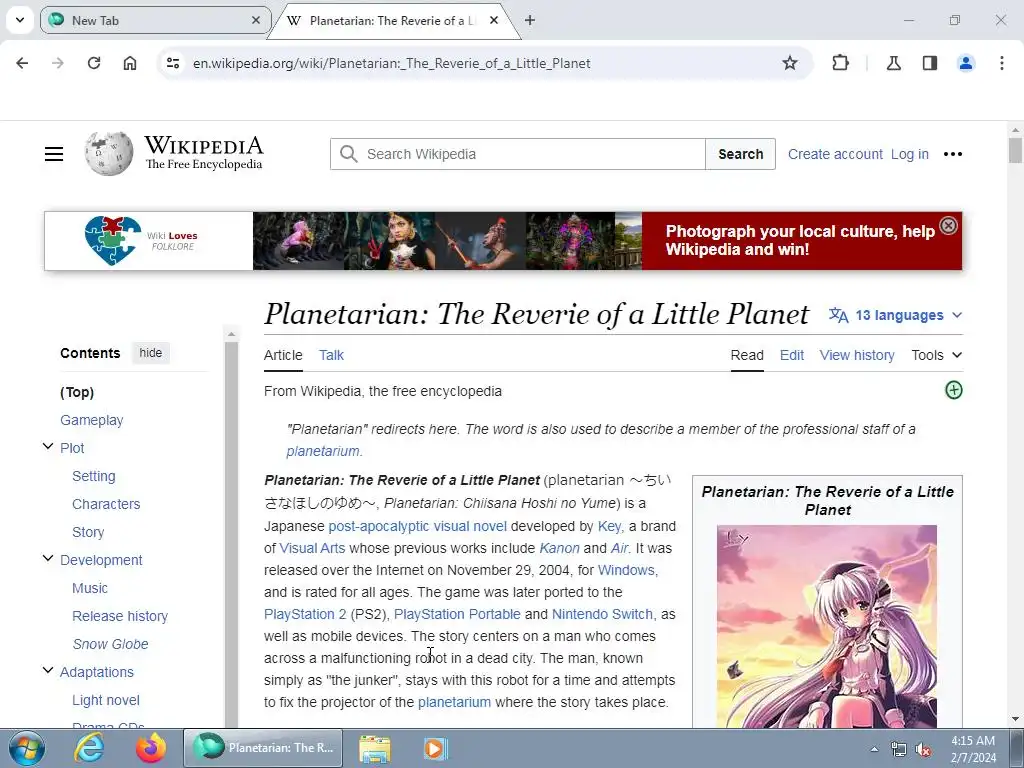
Task: Open media player from taskbar
Action: click(435, 748)
